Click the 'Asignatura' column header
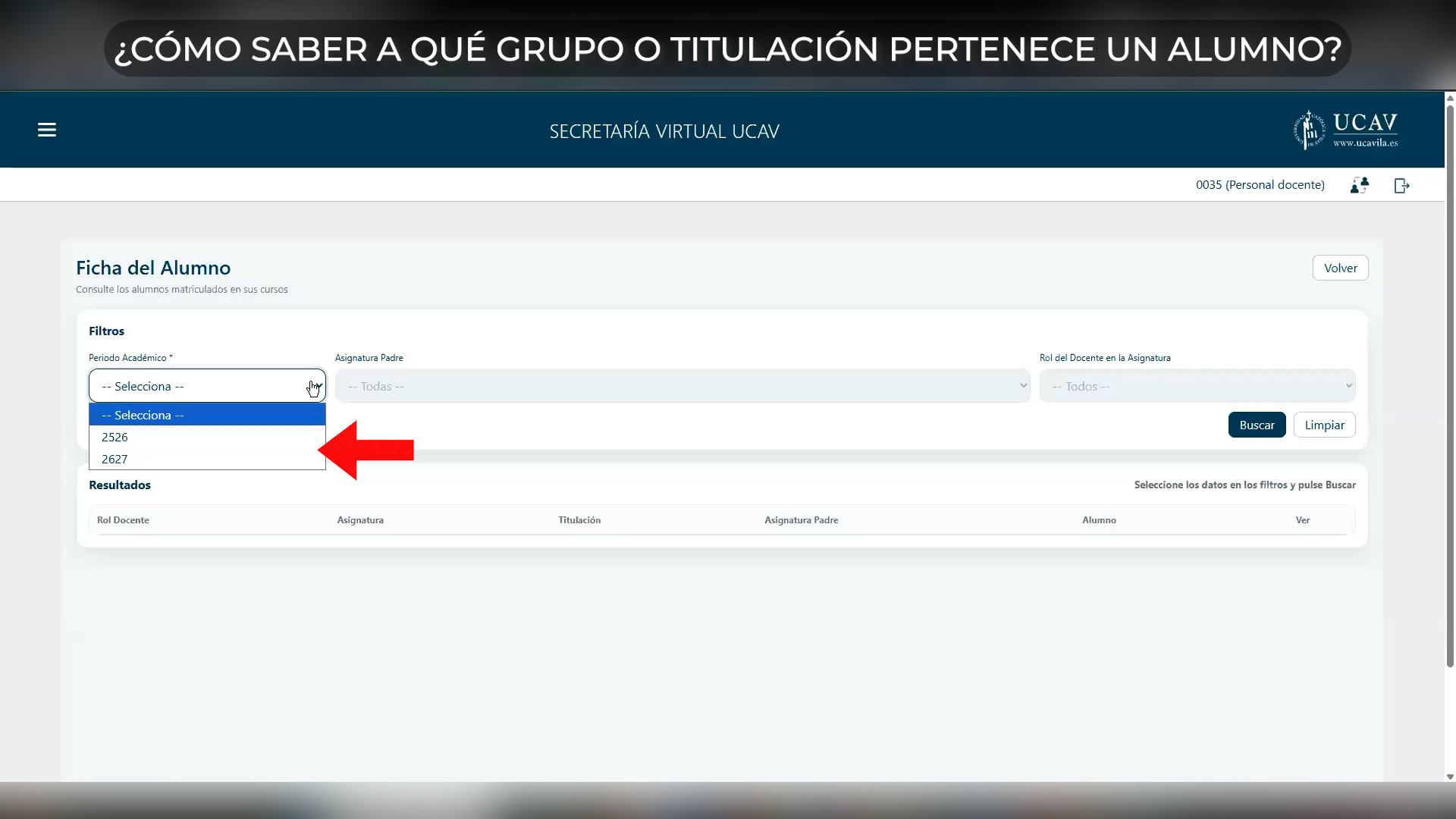 click(x=360, y=520)
